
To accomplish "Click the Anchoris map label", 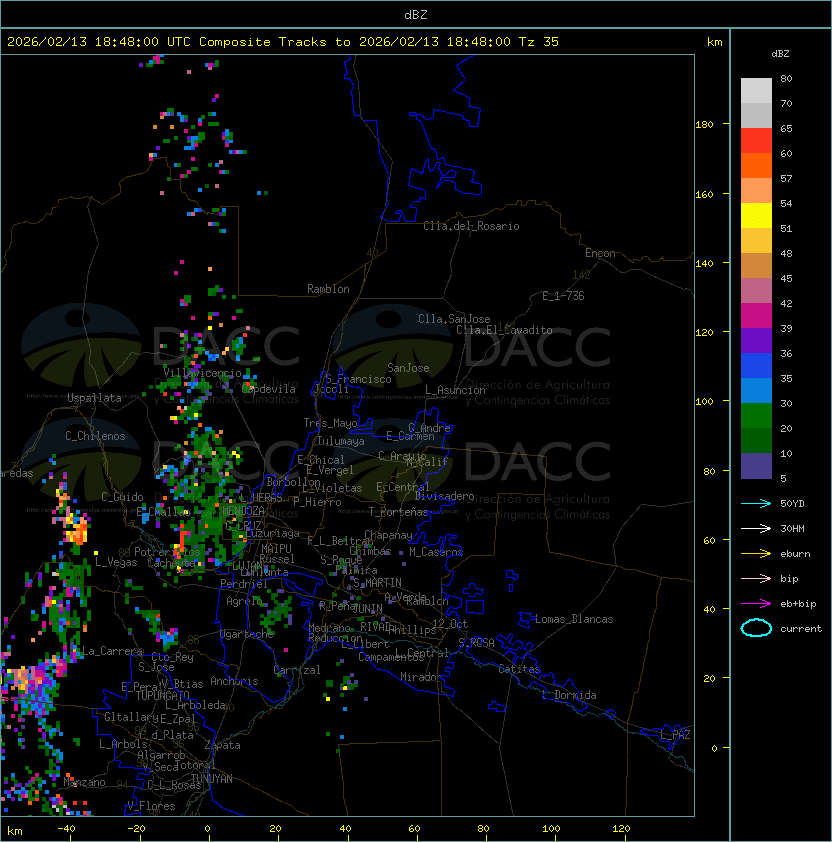I will coord(234,681).
